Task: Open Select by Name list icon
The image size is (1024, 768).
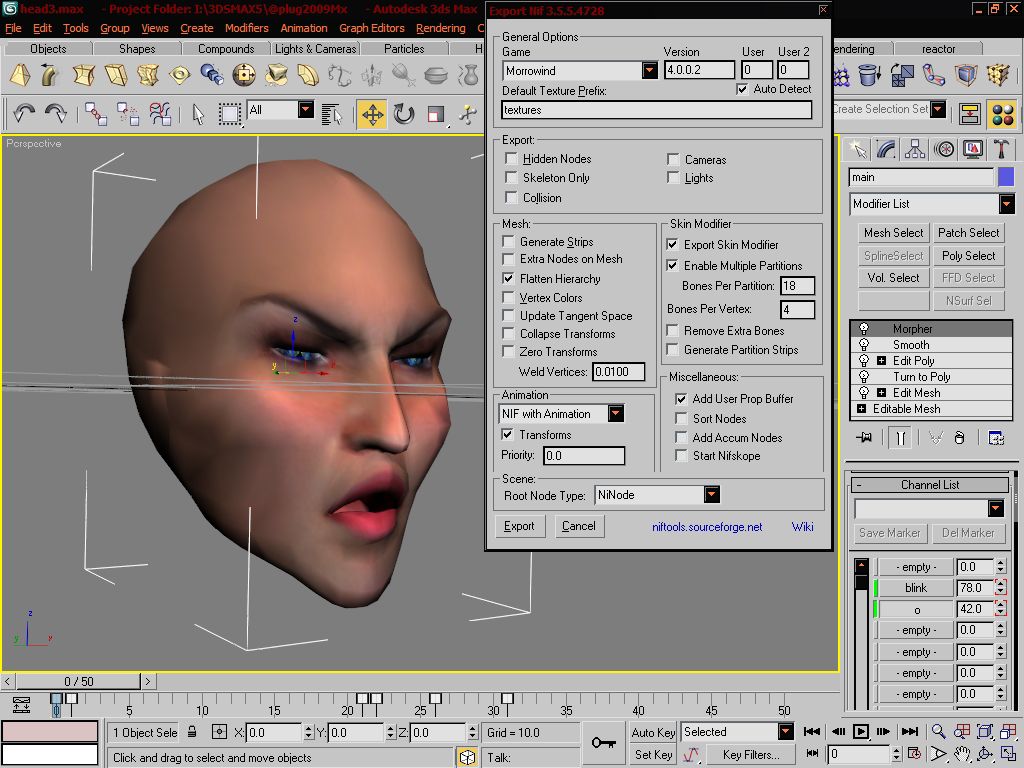Action: 332,114
